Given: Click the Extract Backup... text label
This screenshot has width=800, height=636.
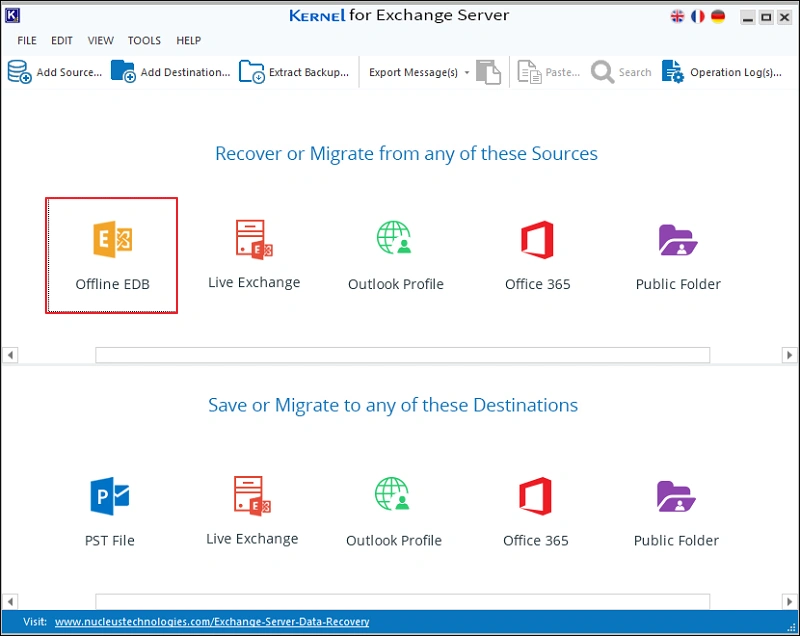Looking at the screenshot, I should point(309,72).
